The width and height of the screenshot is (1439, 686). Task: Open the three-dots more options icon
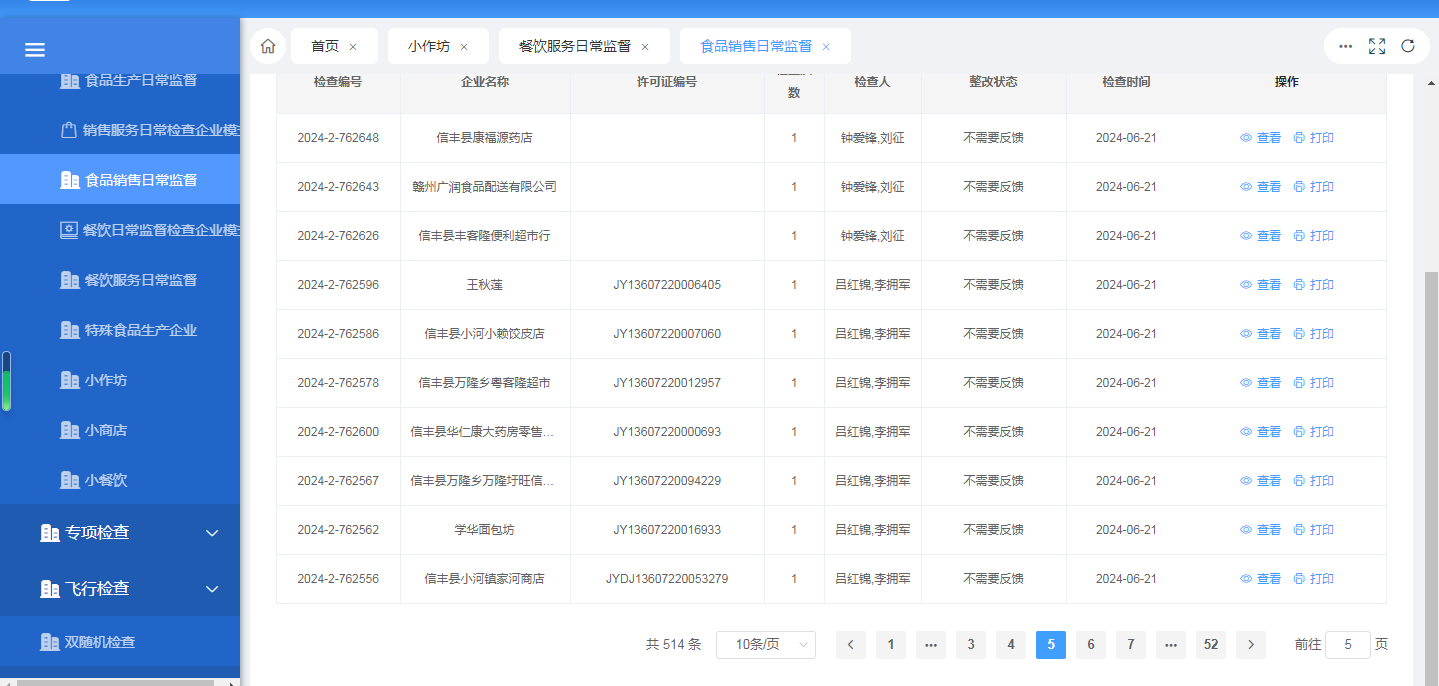pyautogui.click(x=1346, y=46)
